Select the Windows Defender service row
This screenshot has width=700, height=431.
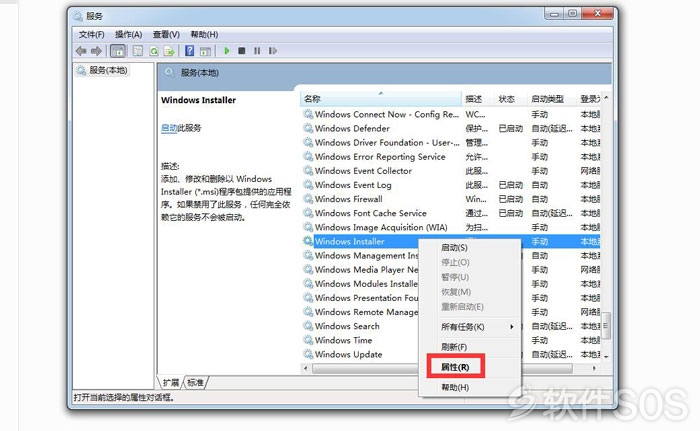(451, 128)
